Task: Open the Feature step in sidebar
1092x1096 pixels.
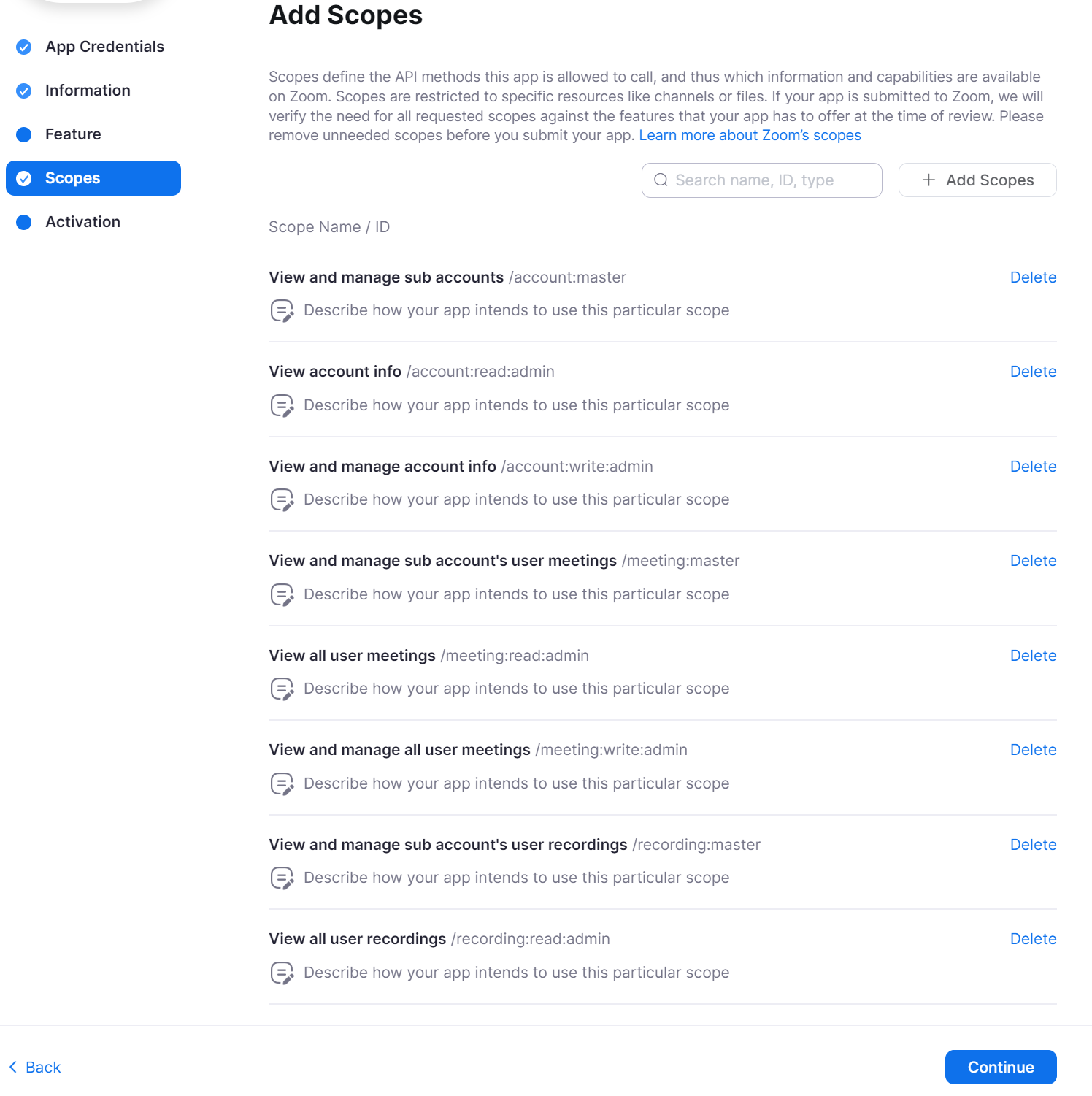Action: tap(73, 134)
